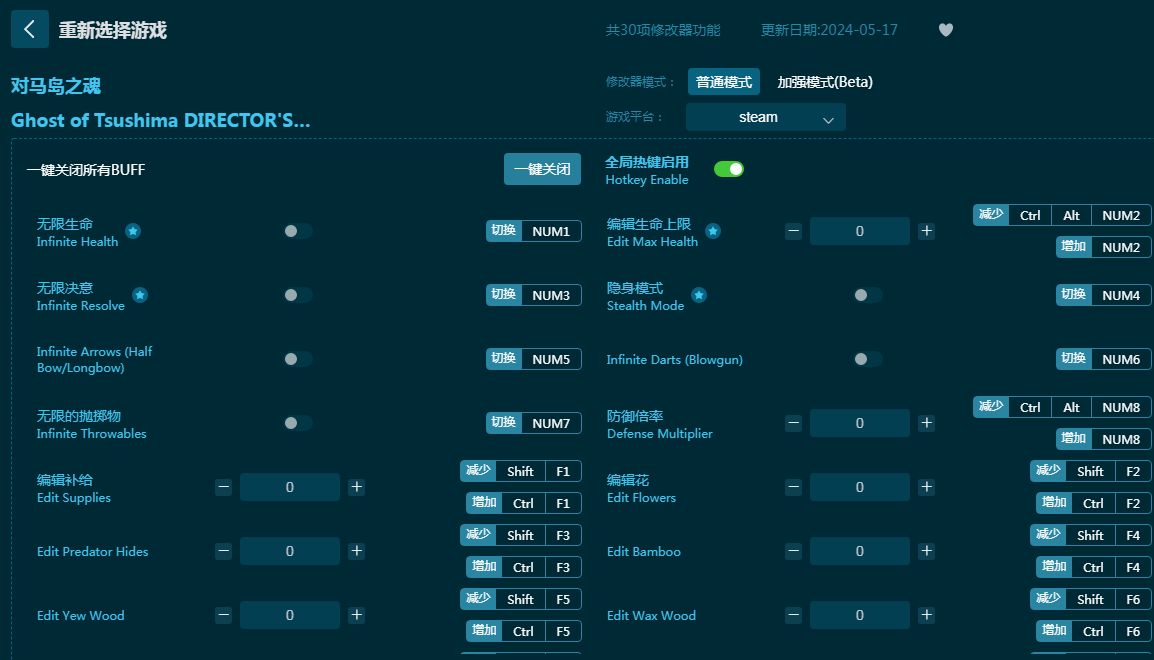Decrease Edit Predator Hides with minus
This screenshot has height=660, width=1154.
pyautogui.click(x=224, y=551)
